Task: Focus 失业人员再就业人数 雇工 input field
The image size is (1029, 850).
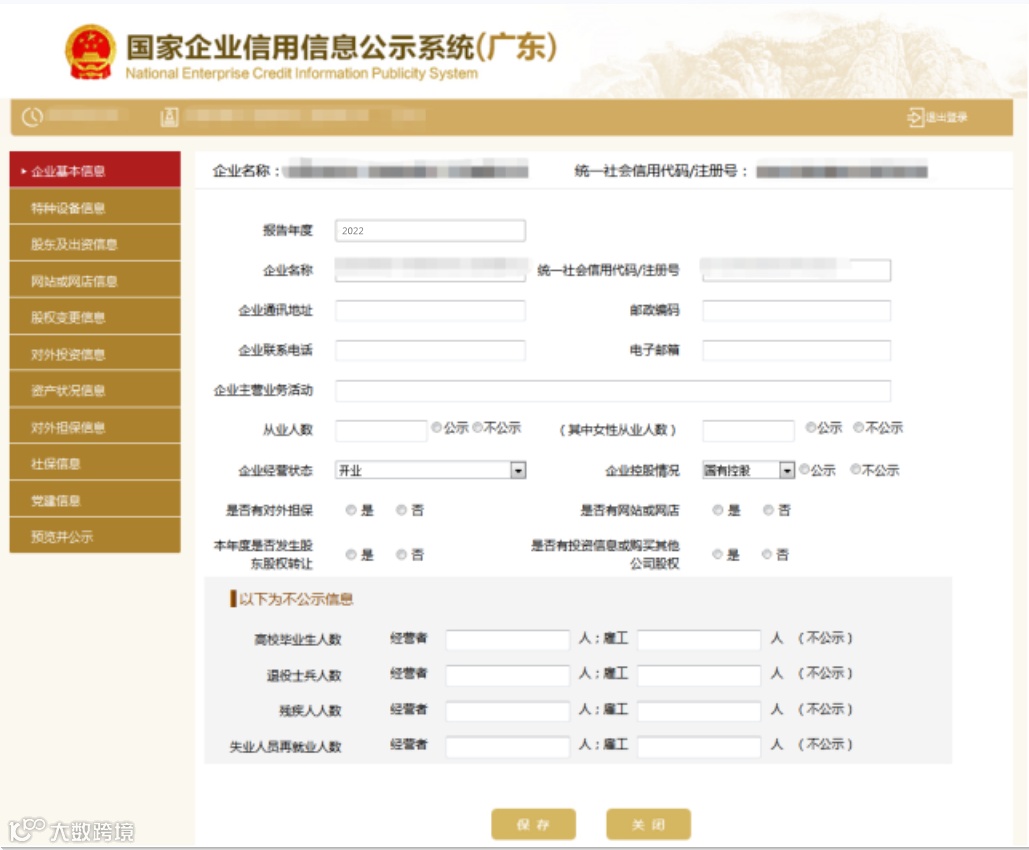Action: [x=699, y=746]
